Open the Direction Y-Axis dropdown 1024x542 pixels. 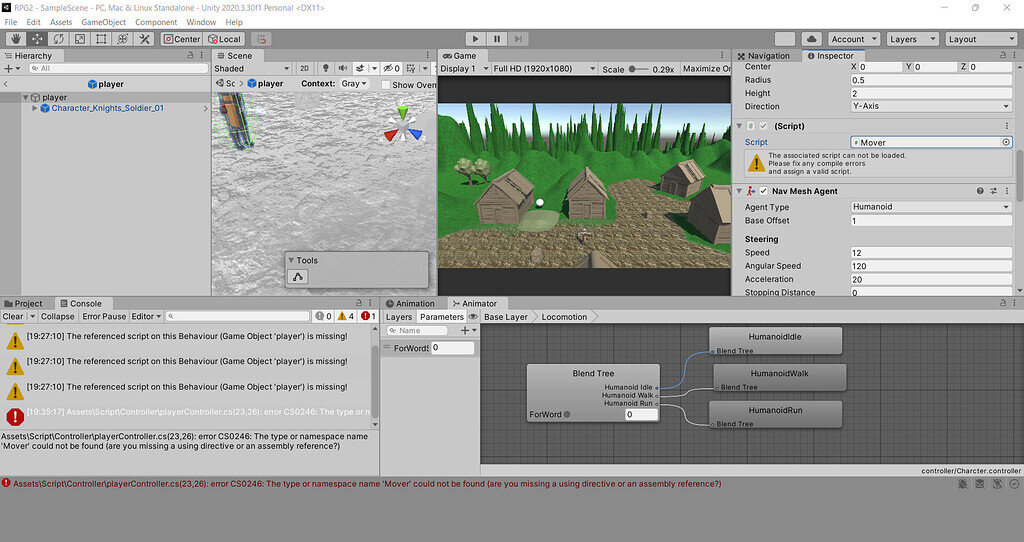tap(931, 106)
